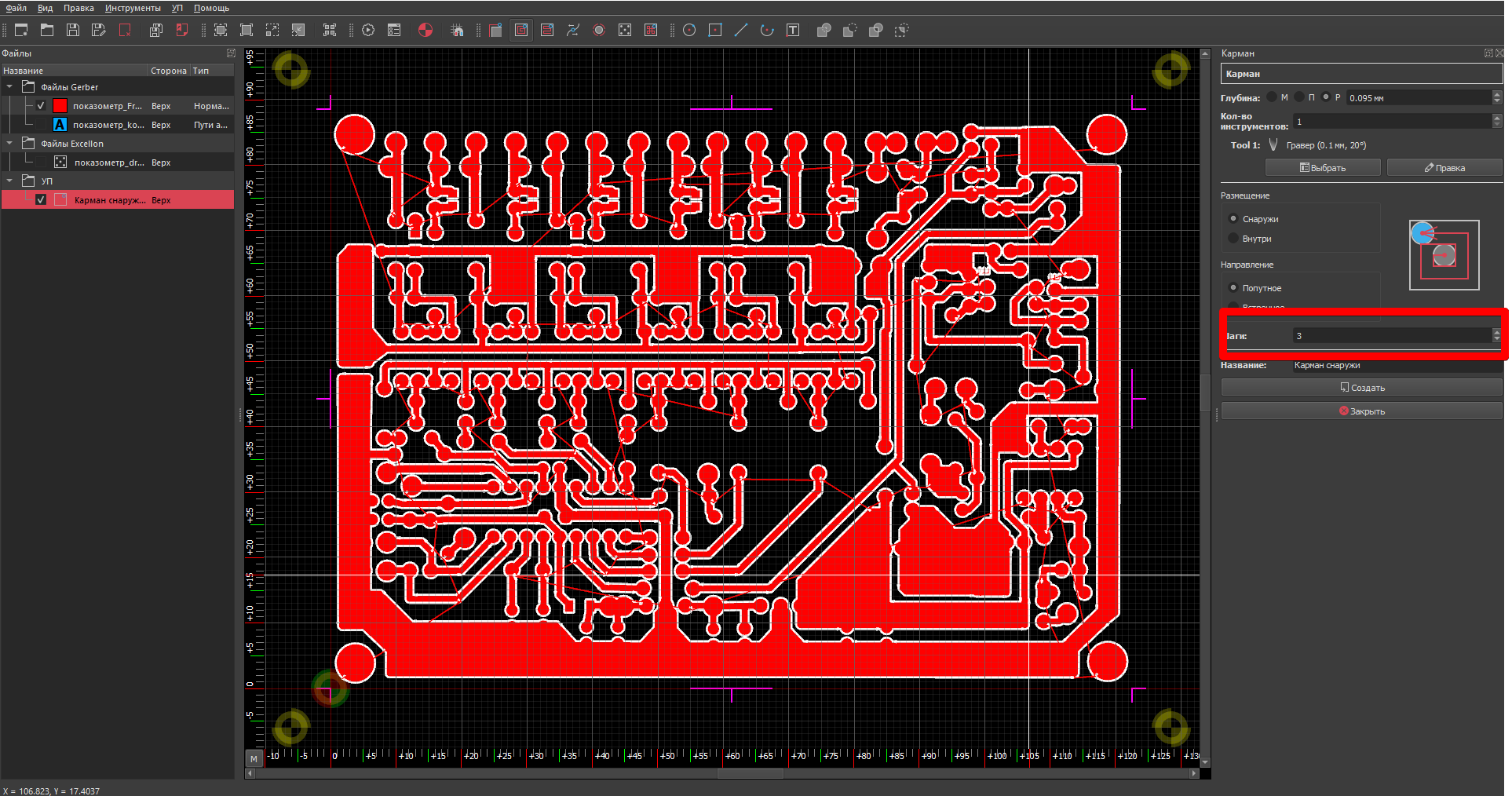Open the Вид menu
This screenshot has width=1512, height=796.
click(x=45, y=8)
